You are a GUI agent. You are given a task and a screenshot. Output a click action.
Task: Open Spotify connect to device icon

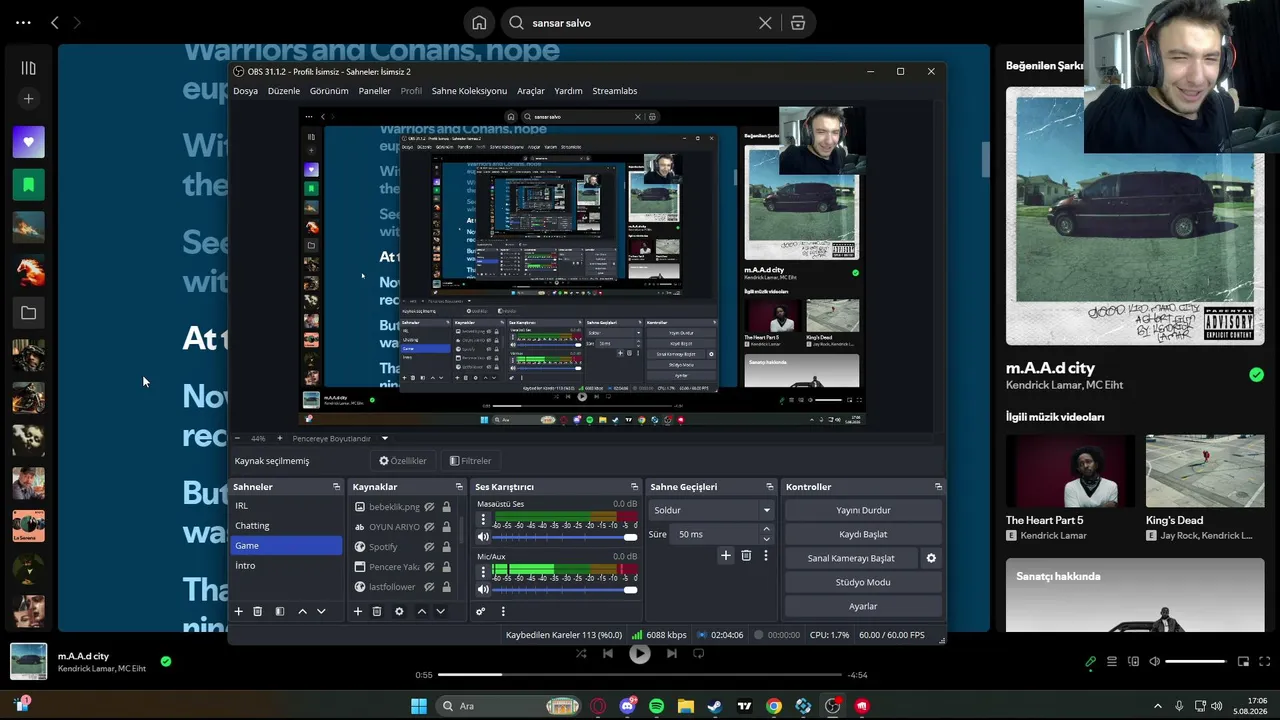pos(1133,661)
